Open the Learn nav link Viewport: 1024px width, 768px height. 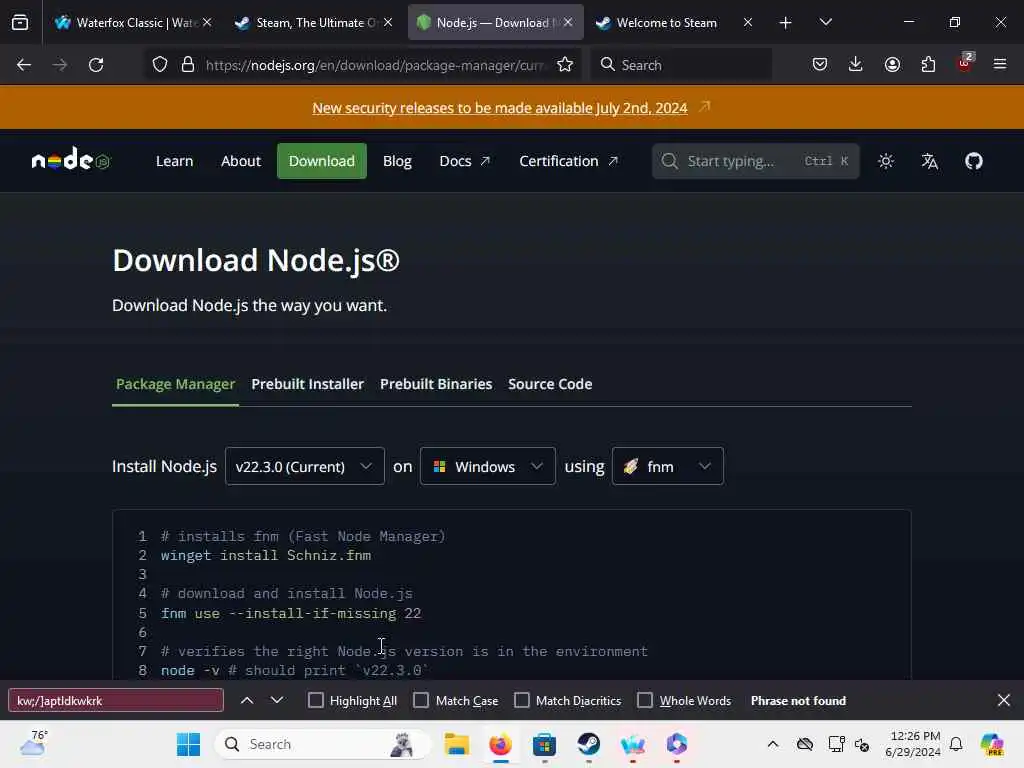[x=174, y=161]
